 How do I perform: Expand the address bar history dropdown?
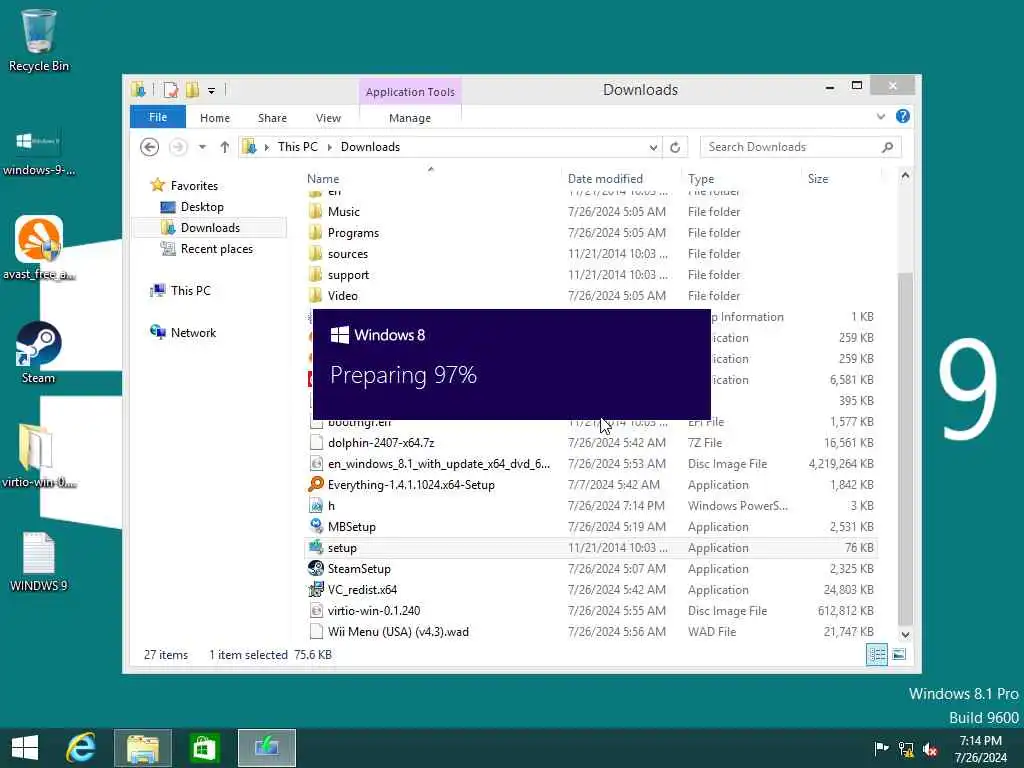click(653, 148)
